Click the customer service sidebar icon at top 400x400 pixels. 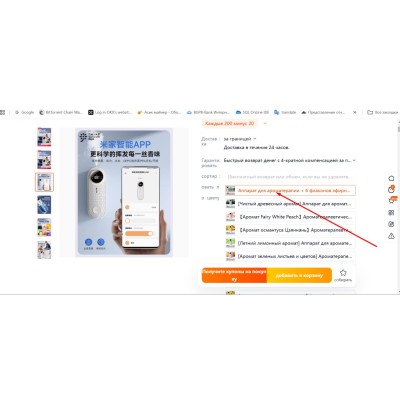[391, 178]
